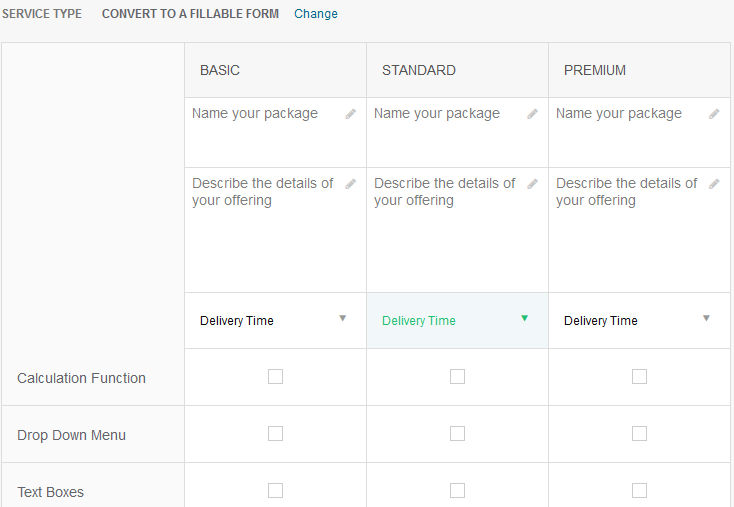This screenshot has width=734, height=507.
Task: Click pencil icon in Basic description field
Action: point(351,184)
